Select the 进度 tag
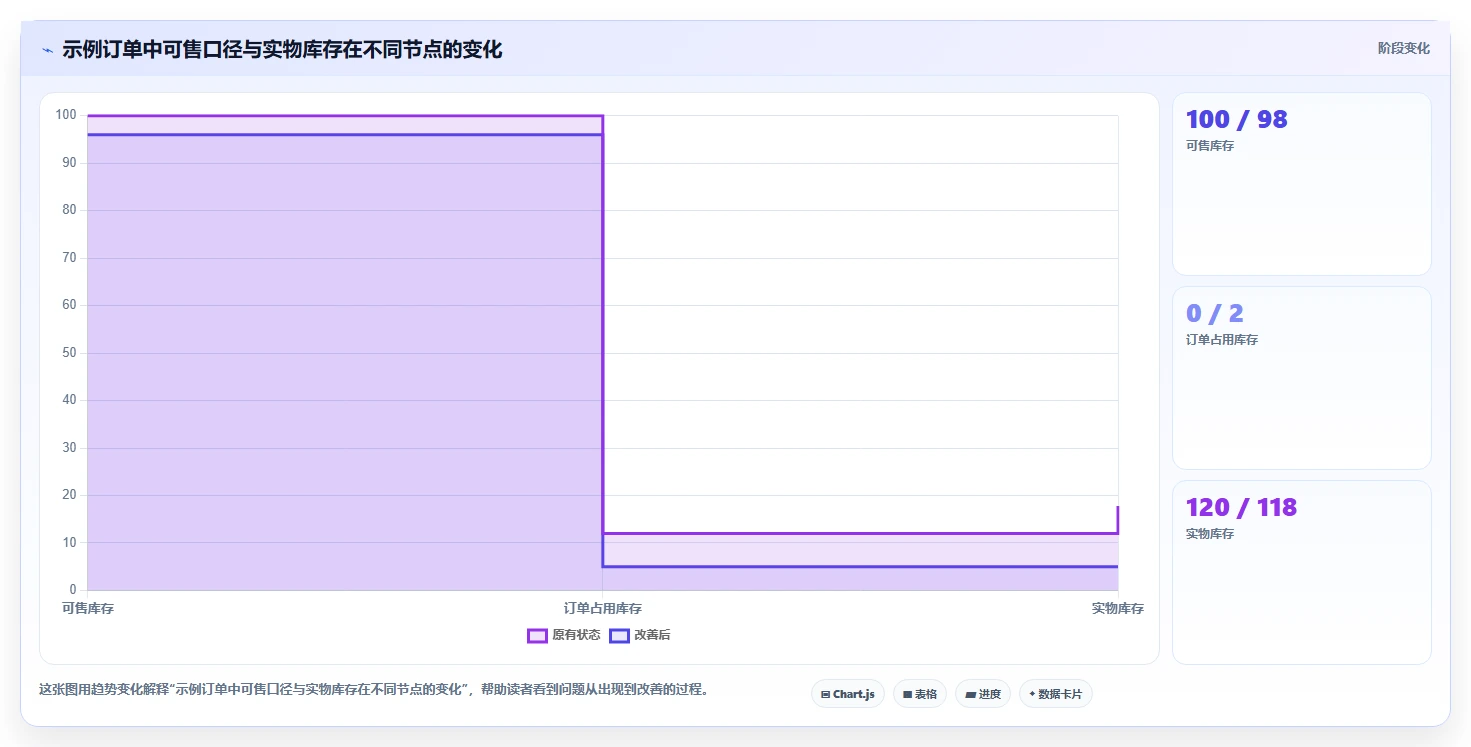This screenshot has height=747, width=1471. coord(983,694)
